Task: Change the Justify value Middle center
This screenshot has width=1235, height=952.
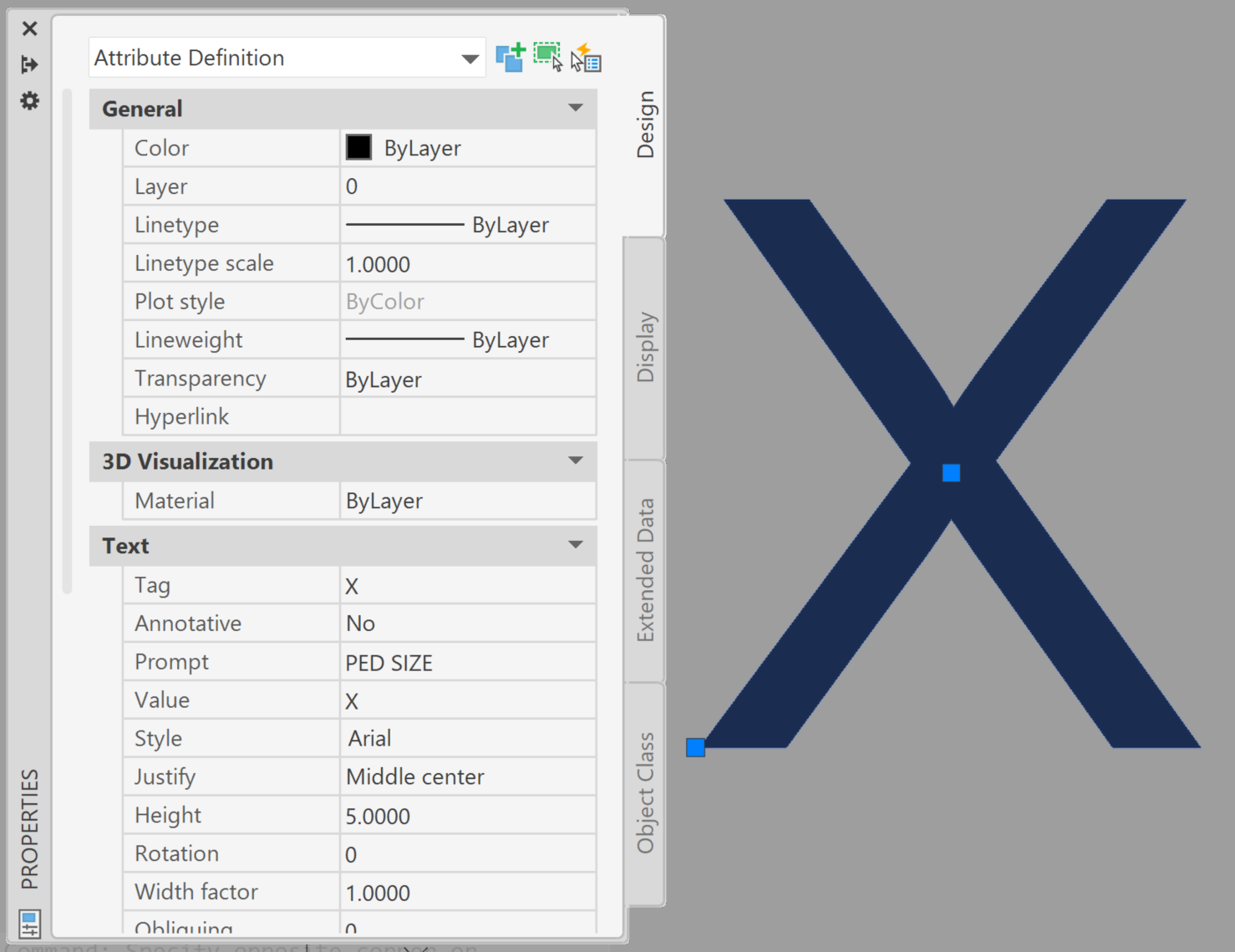Action: pos(468,777)
